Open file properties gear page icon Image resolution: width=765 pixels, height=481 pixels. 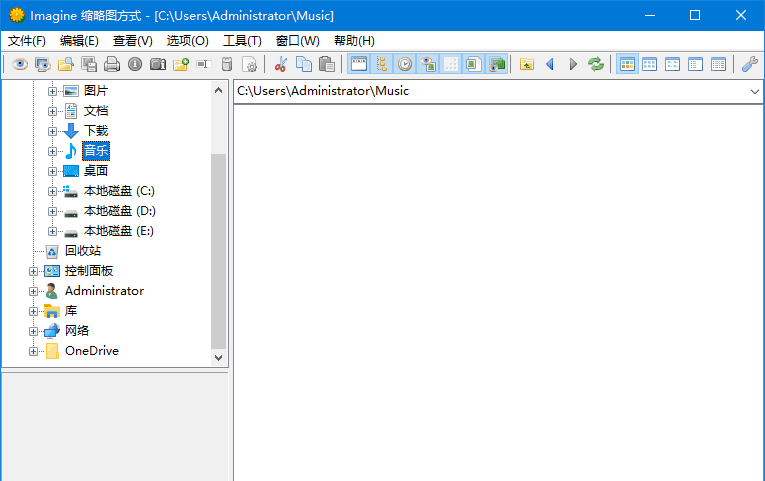coord(249,64)
